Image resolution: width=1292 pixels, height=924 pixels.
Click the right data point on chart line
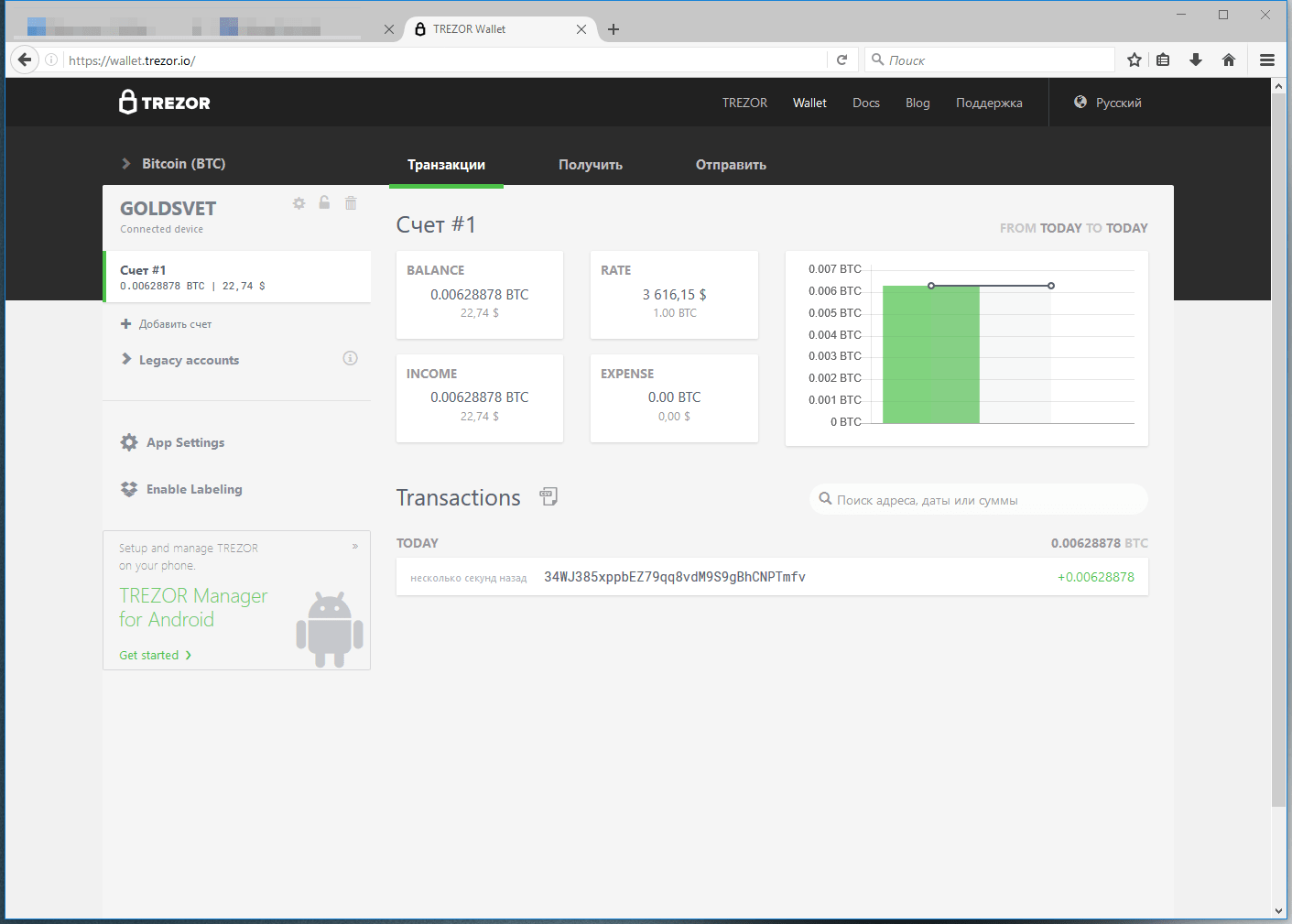click(x=1051, y=286)
